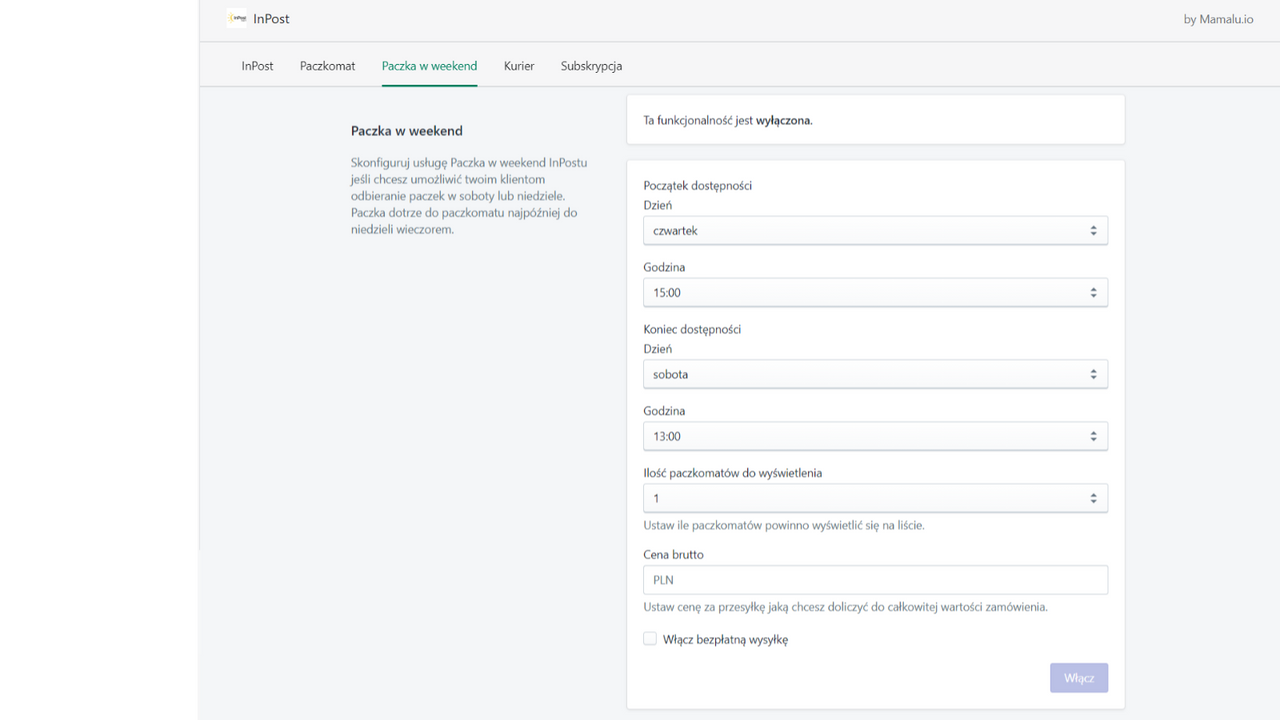
Task: Expand the Ilość paczkomatów do wyświetlenia dropdown
Action: [875, 498]
